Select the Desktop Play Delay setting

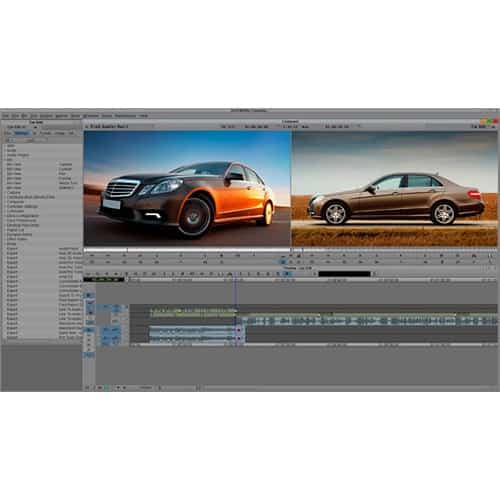click(43, 225)
